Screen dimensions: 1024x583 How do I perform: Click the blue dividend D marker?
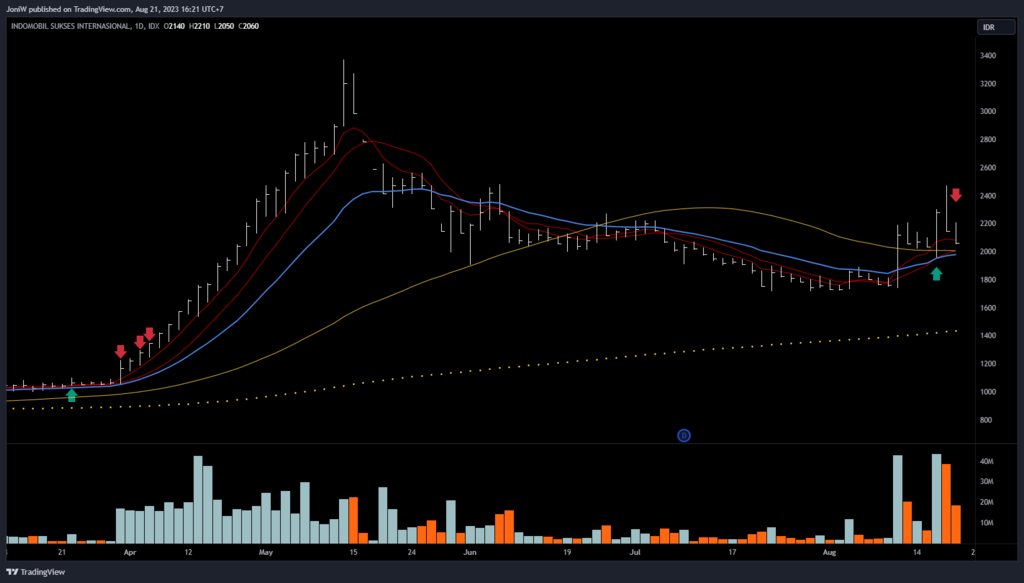click(684, 435)
